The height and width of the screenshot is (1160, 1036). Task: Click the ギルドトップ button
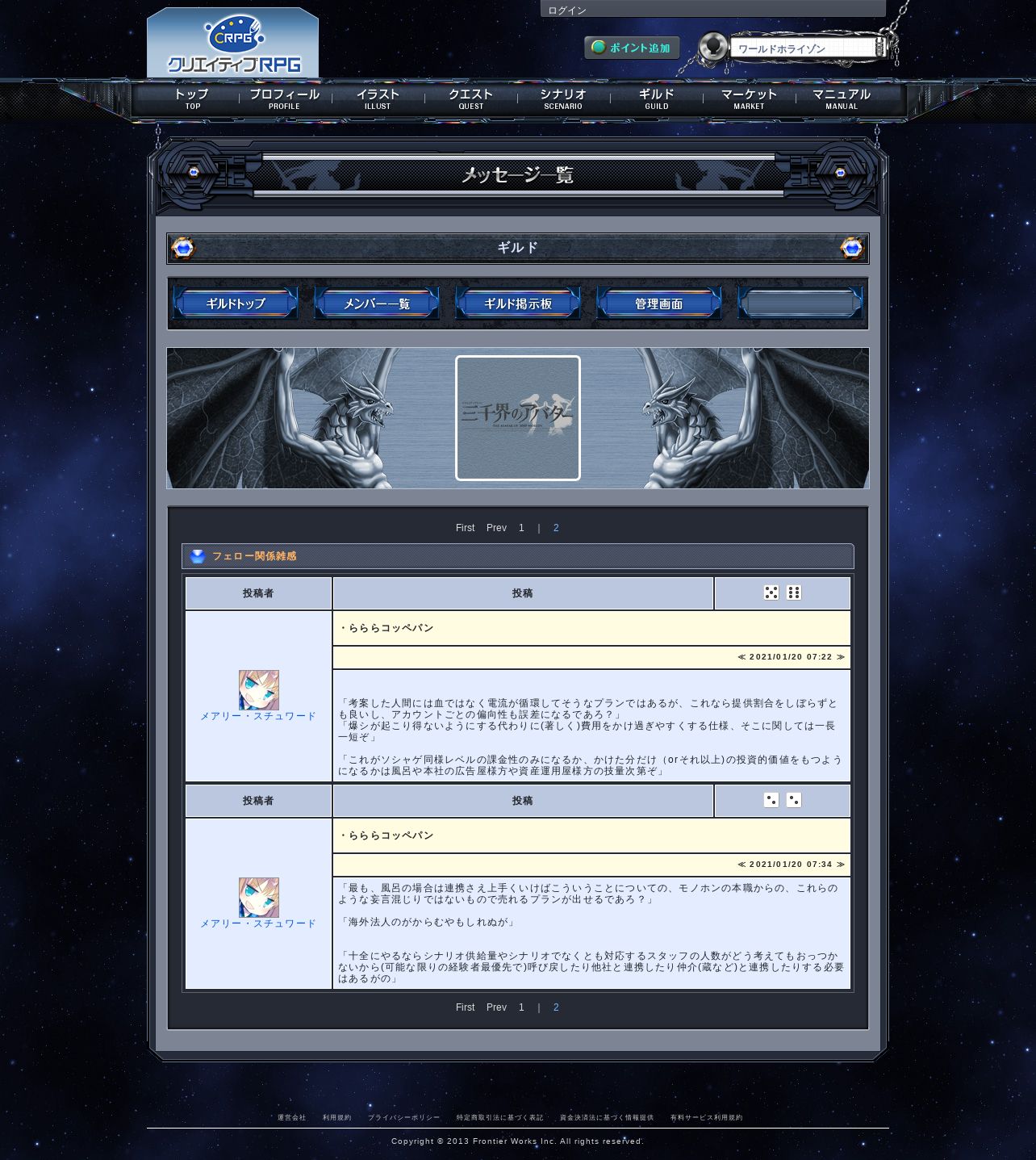click(x=236, y=304)
